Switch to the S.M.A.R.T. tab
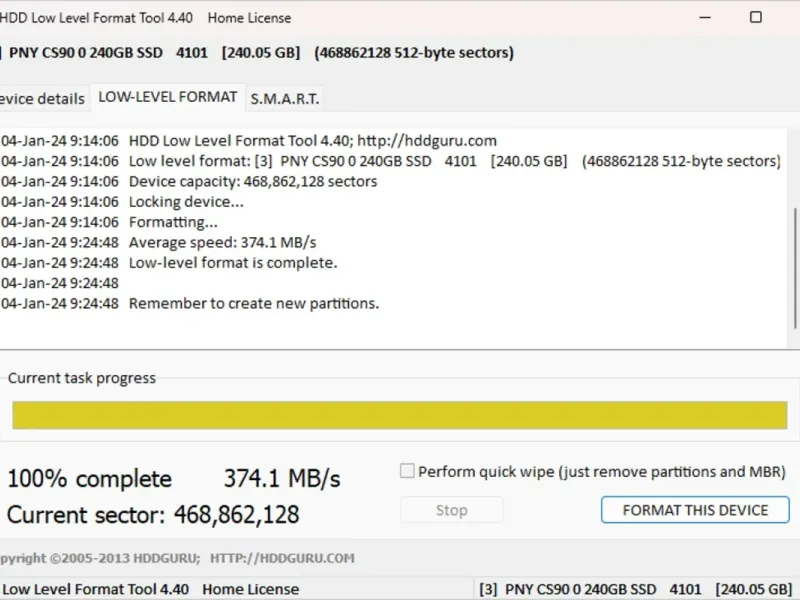The height and width of the screenshot is (600, 800). click(284, 98)
